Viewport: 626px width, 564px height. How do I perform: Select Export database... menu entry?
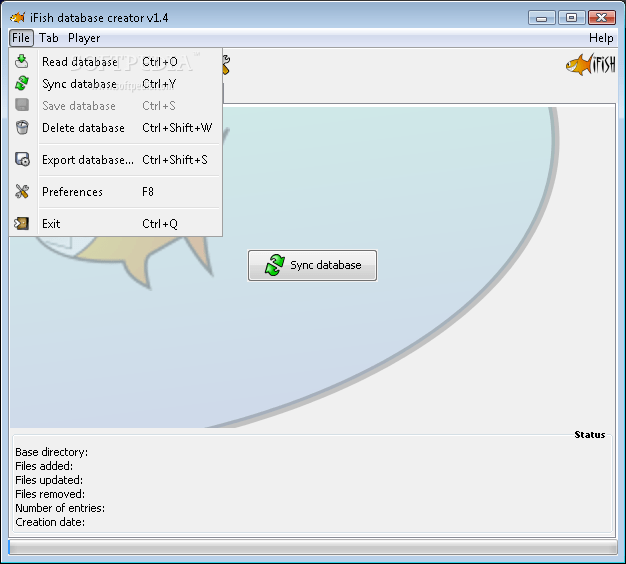pyautogui.click(x=115, y=160)
